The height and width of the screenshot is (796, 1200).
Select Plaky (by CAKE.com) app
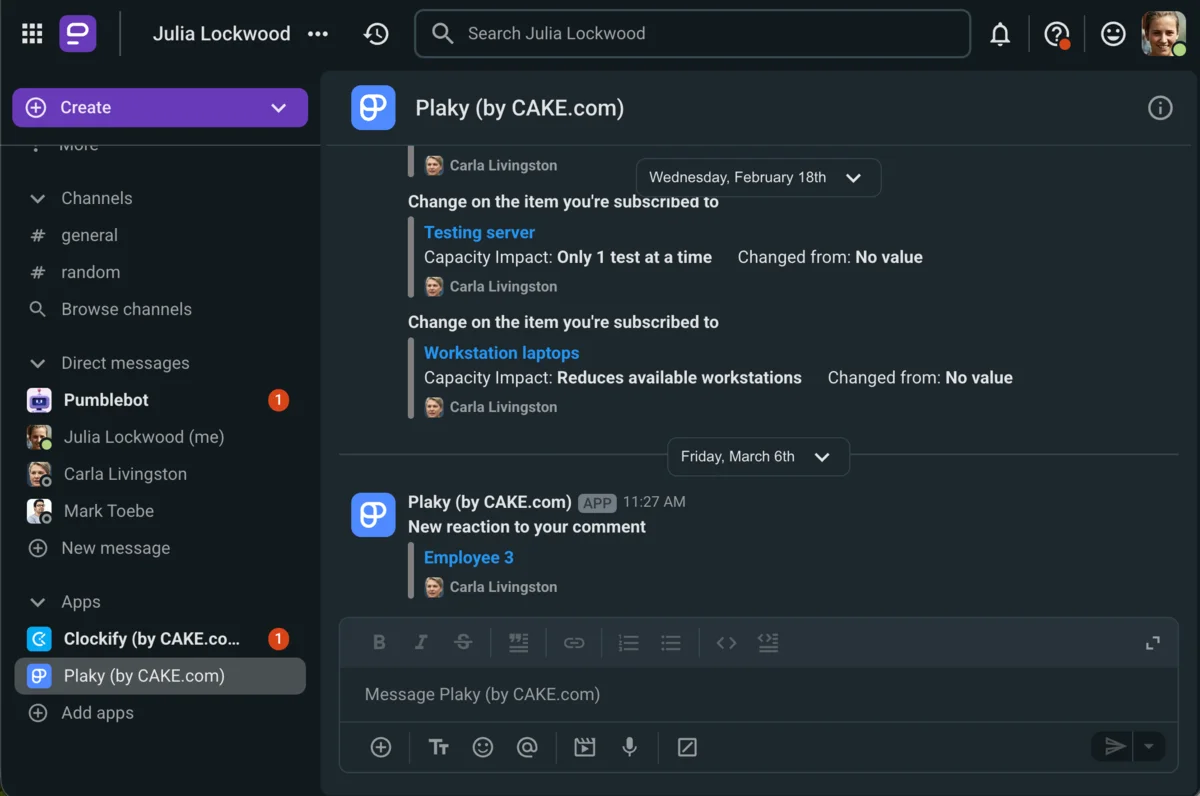tap(160, 677)
